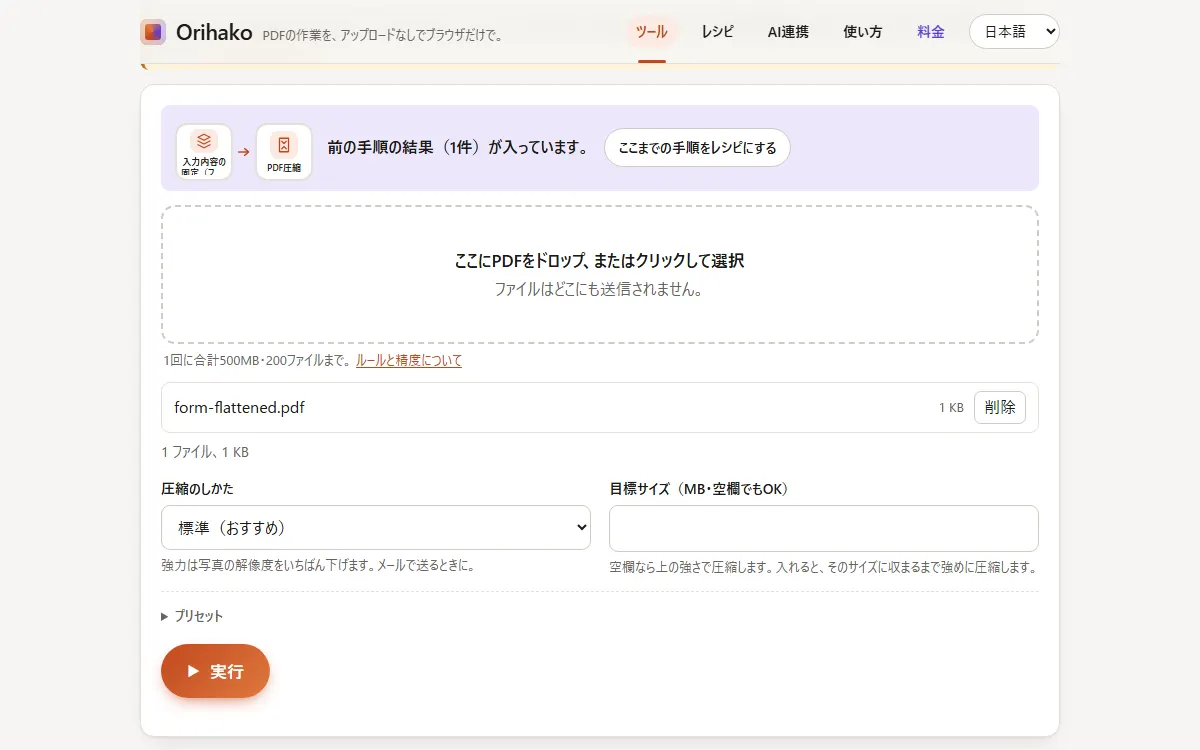Click the 目標サイズ input field

pos(824,528)
